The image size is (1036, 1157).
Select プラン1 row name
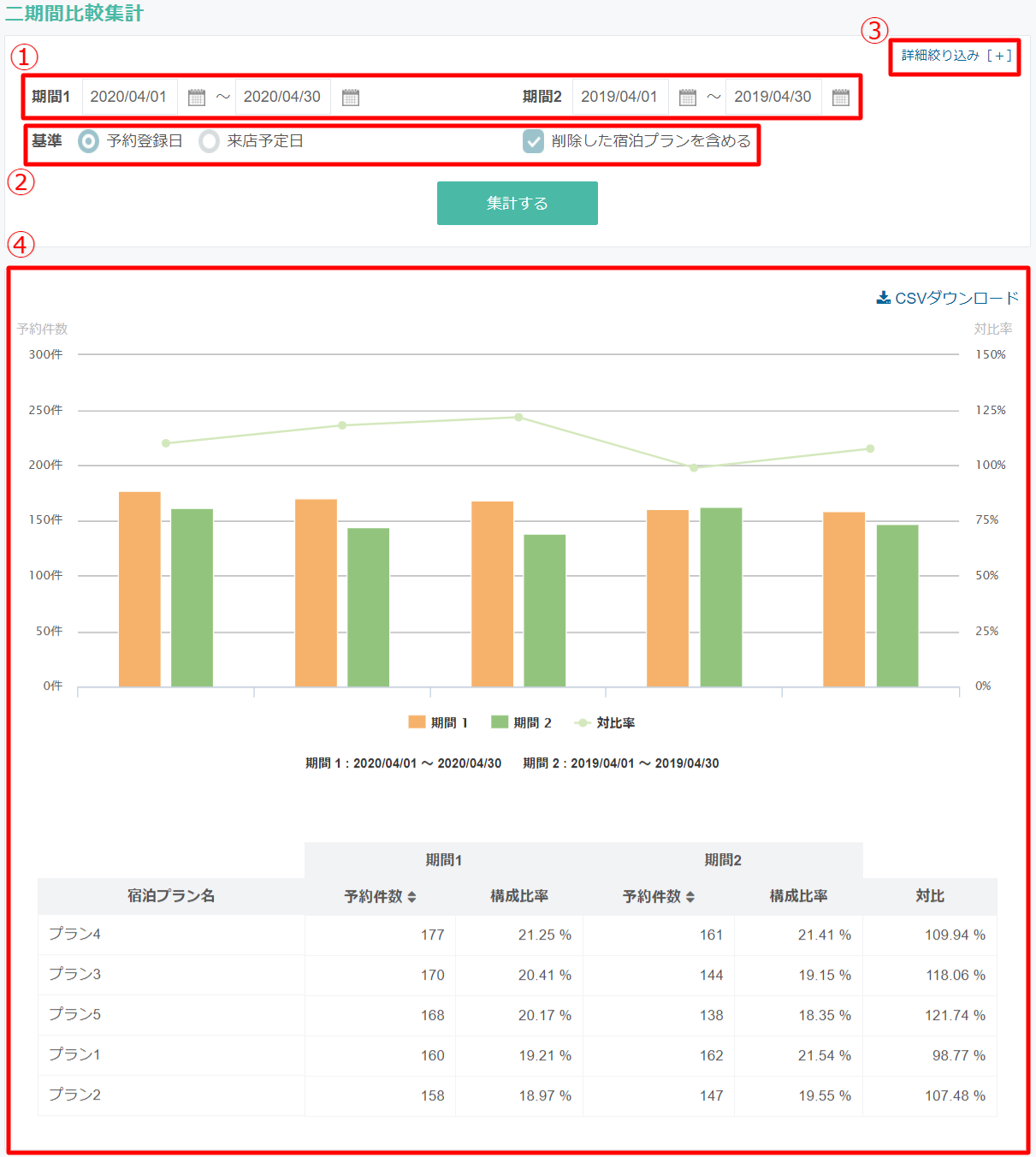coord(74,1054)
